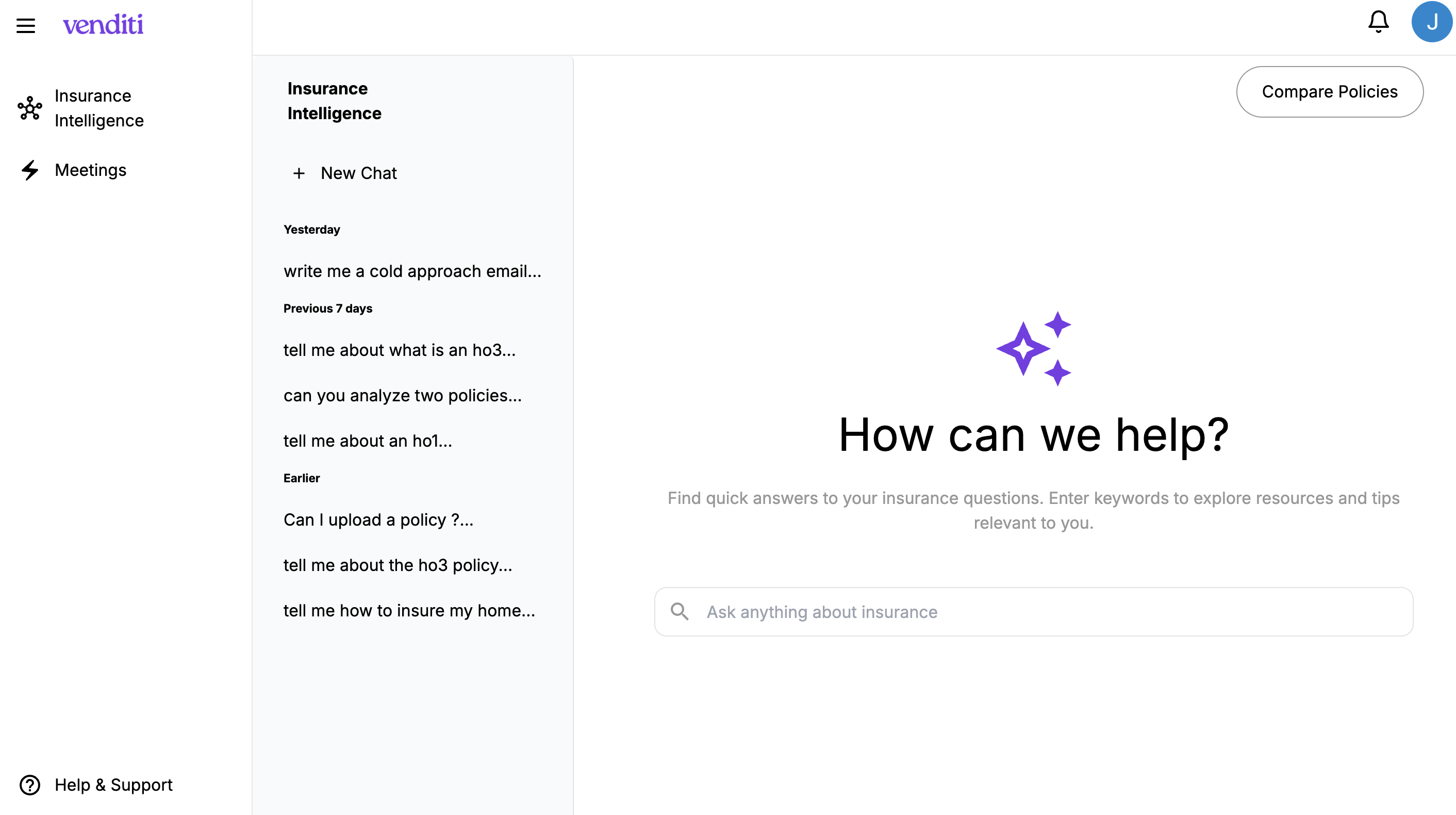Click the Help & Support question icon
The image size is (1456, 815).
[x=29, y=785]
